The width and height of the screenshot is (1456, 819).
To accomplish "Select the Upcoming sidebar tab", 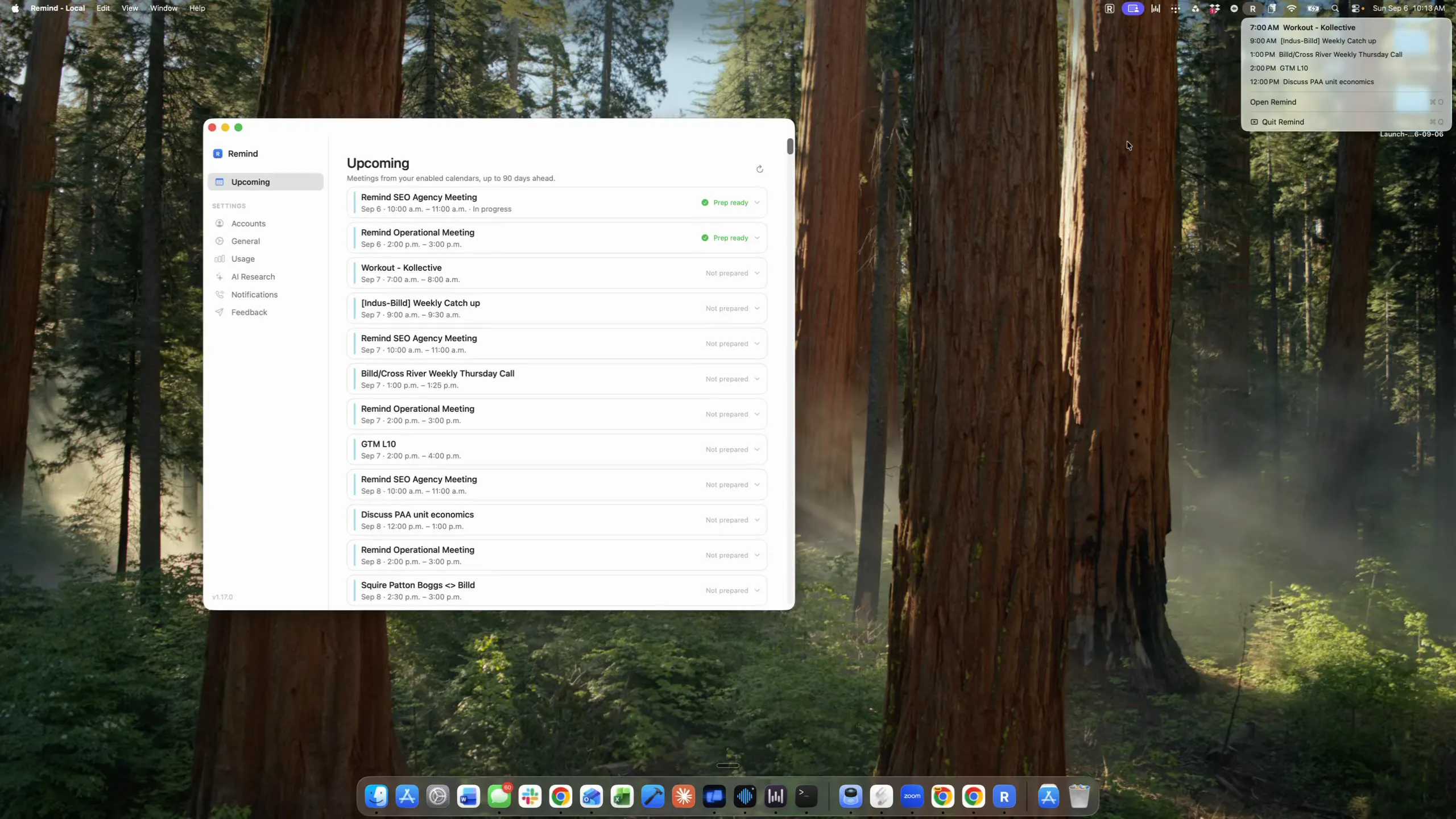I will (266, 182).
